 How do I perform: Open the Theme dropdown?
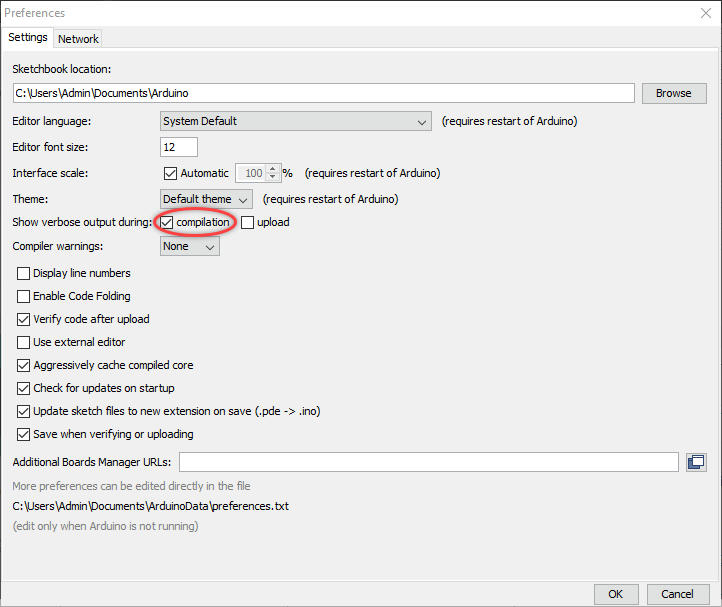pyautogui.click(x=206, y=199)
